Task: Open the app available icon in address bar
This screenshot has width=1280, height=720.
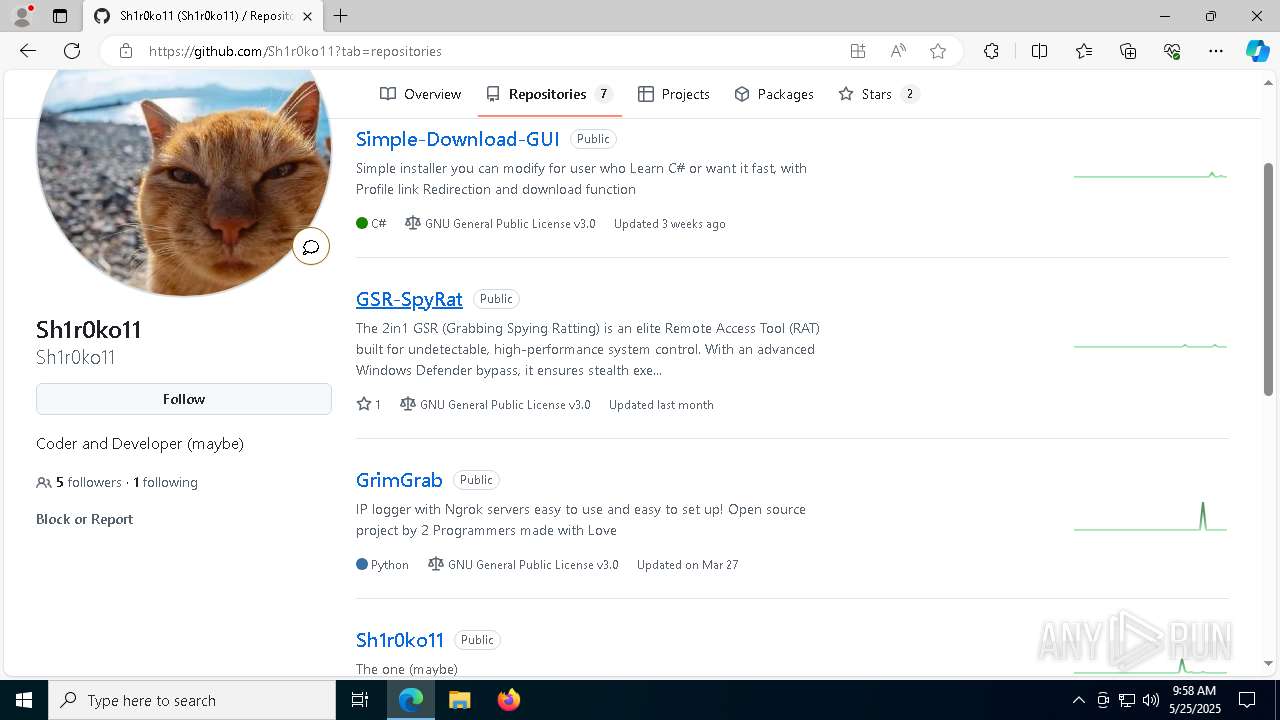Action: (858, 51)
